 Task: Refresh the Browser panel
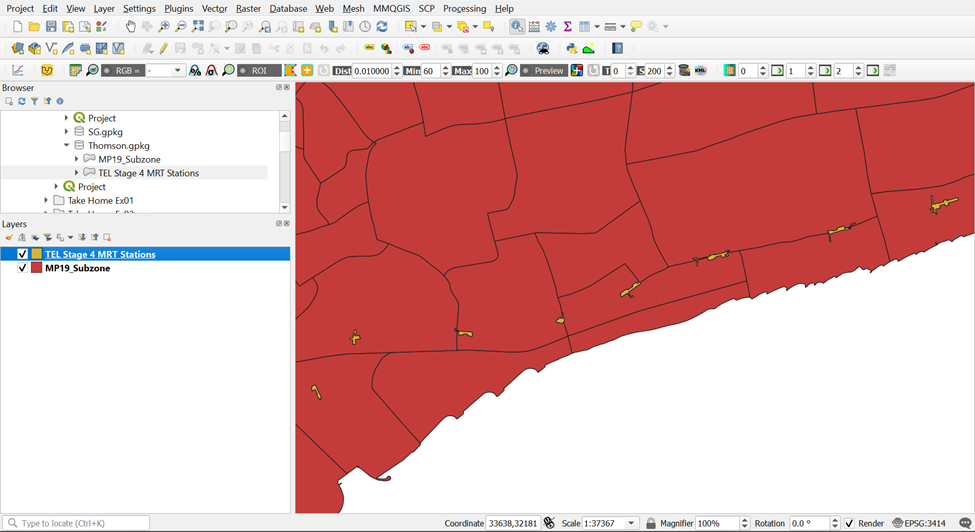tap(22, 101)
